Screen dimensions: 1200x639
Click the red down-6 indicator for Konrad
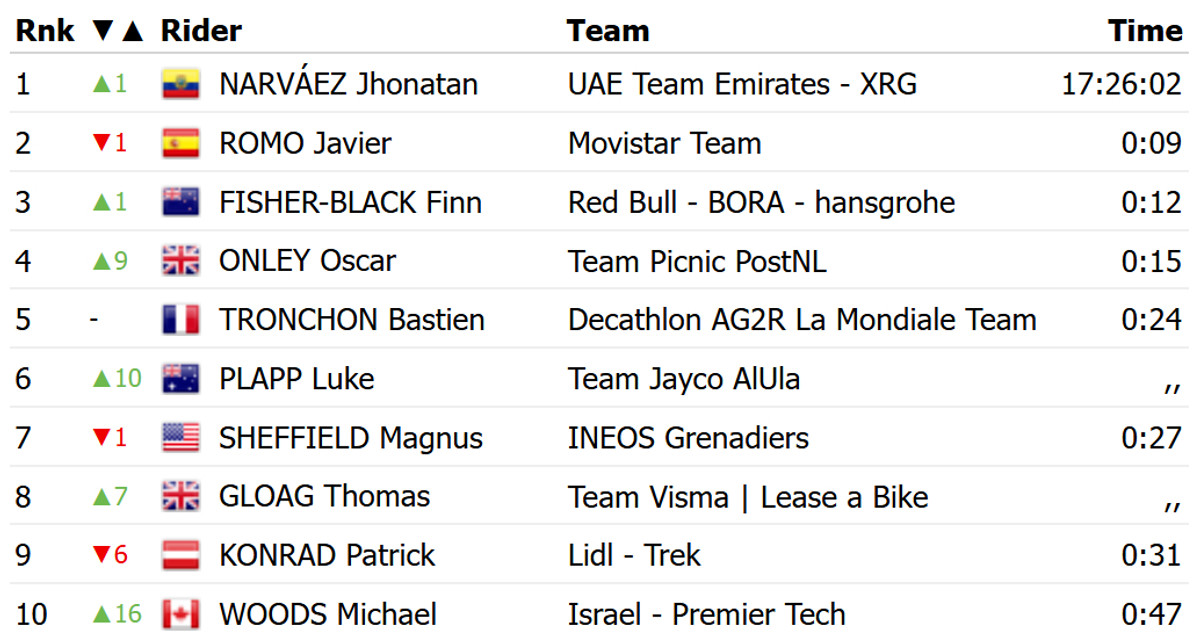pos(109,555)
